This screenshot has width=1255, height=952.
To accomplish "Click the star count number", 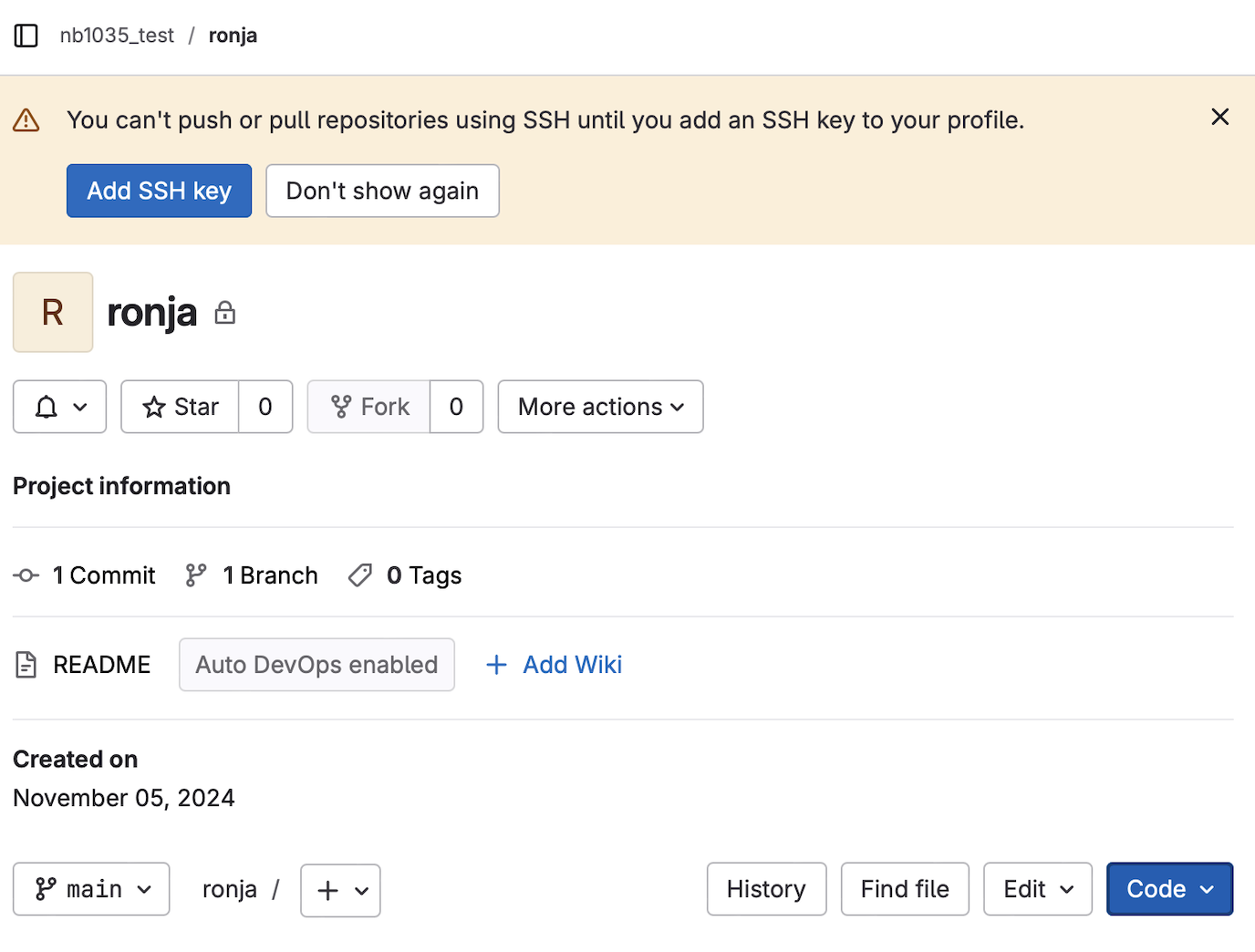I will point(265,407).
